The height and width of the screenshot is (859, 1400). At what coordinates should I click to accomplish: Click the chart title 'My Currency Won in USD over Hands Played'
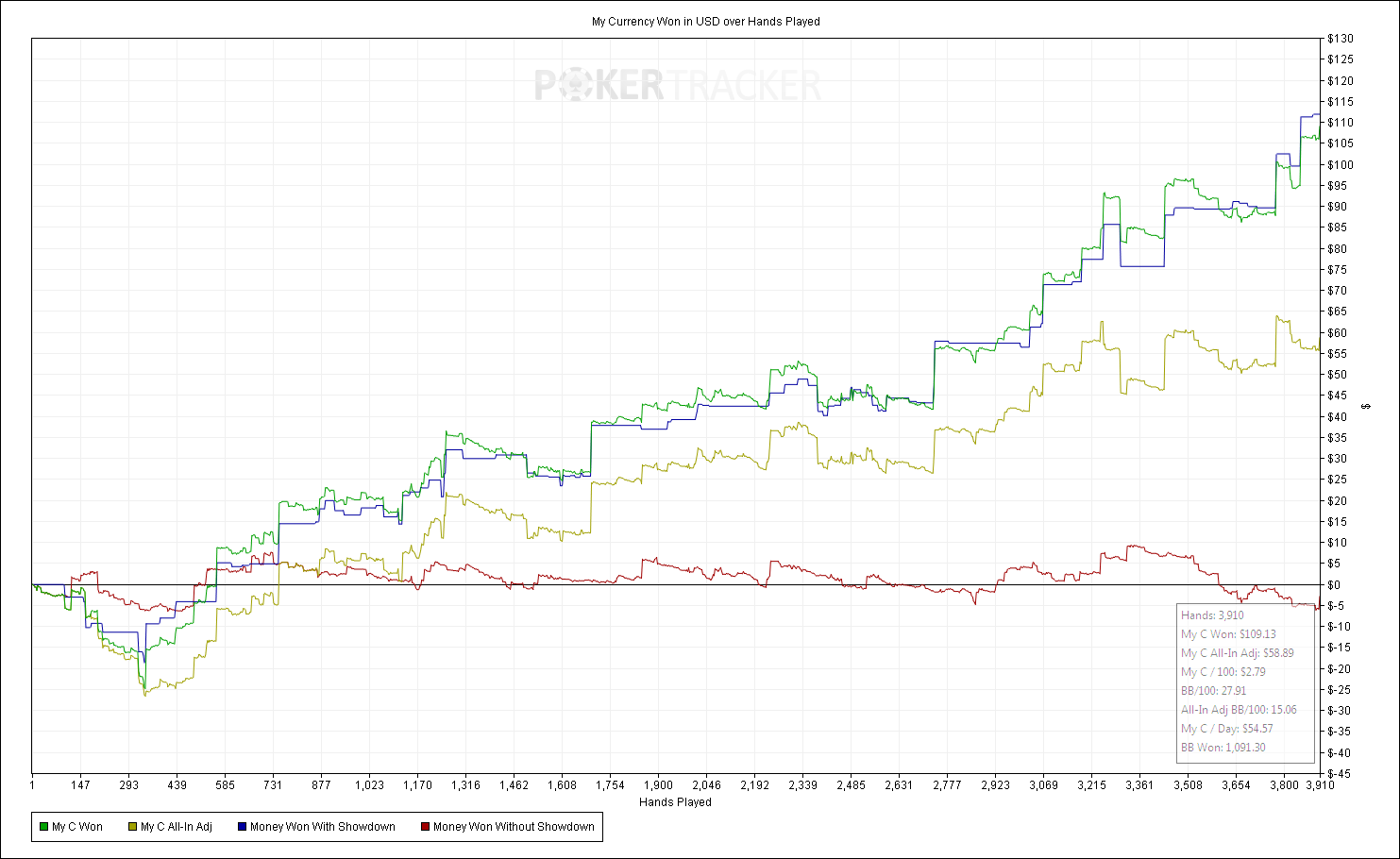click(706, 22)
